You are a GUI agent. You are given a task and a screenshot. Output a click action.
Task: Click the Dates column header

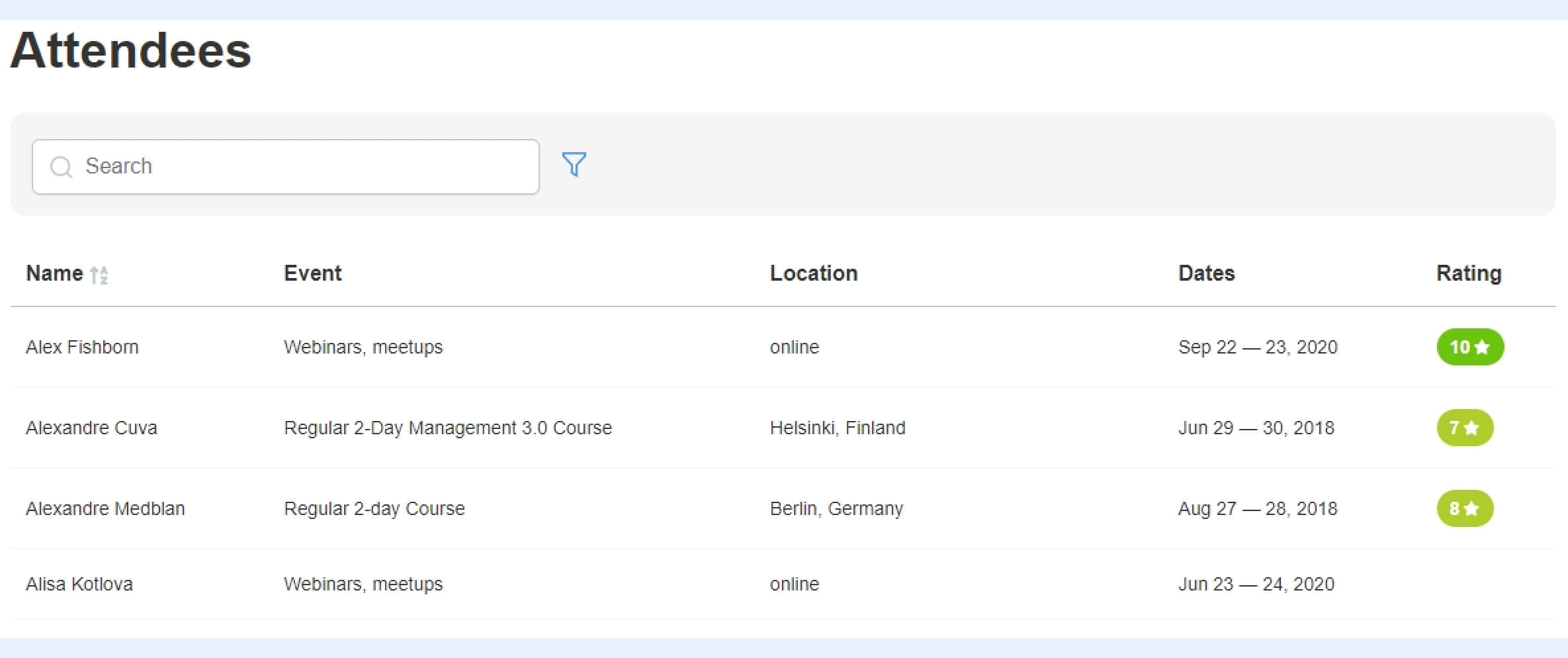click(x=1206, y=273)
